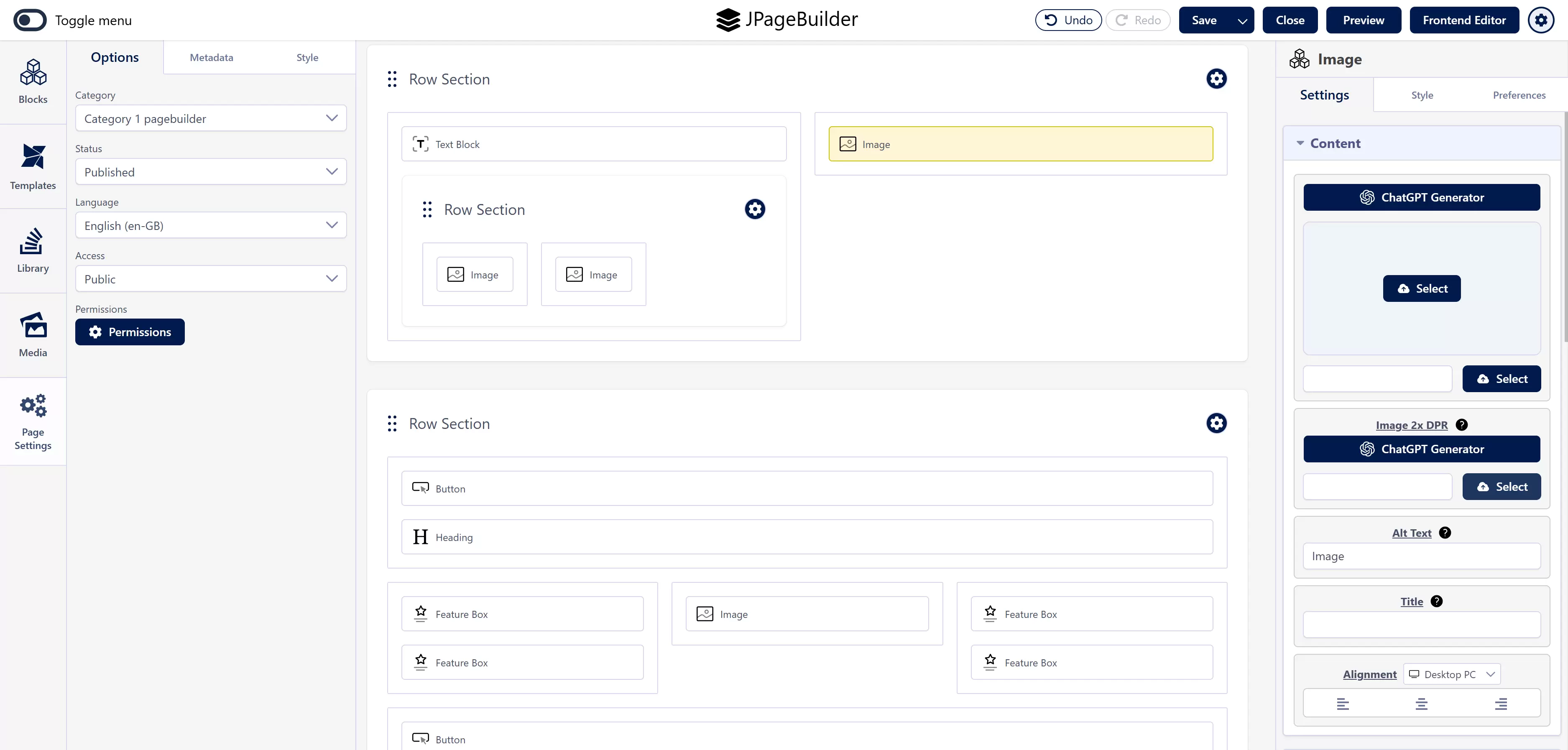Open the Save options dropdown arrow
This screenshot has width=1568, height=750.
1242,21
